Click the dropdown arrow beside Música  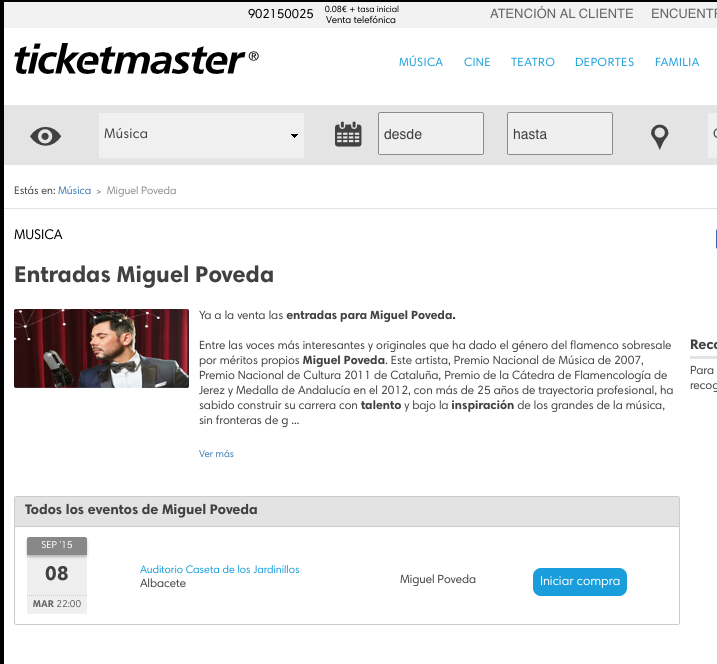tap(294, 136)
